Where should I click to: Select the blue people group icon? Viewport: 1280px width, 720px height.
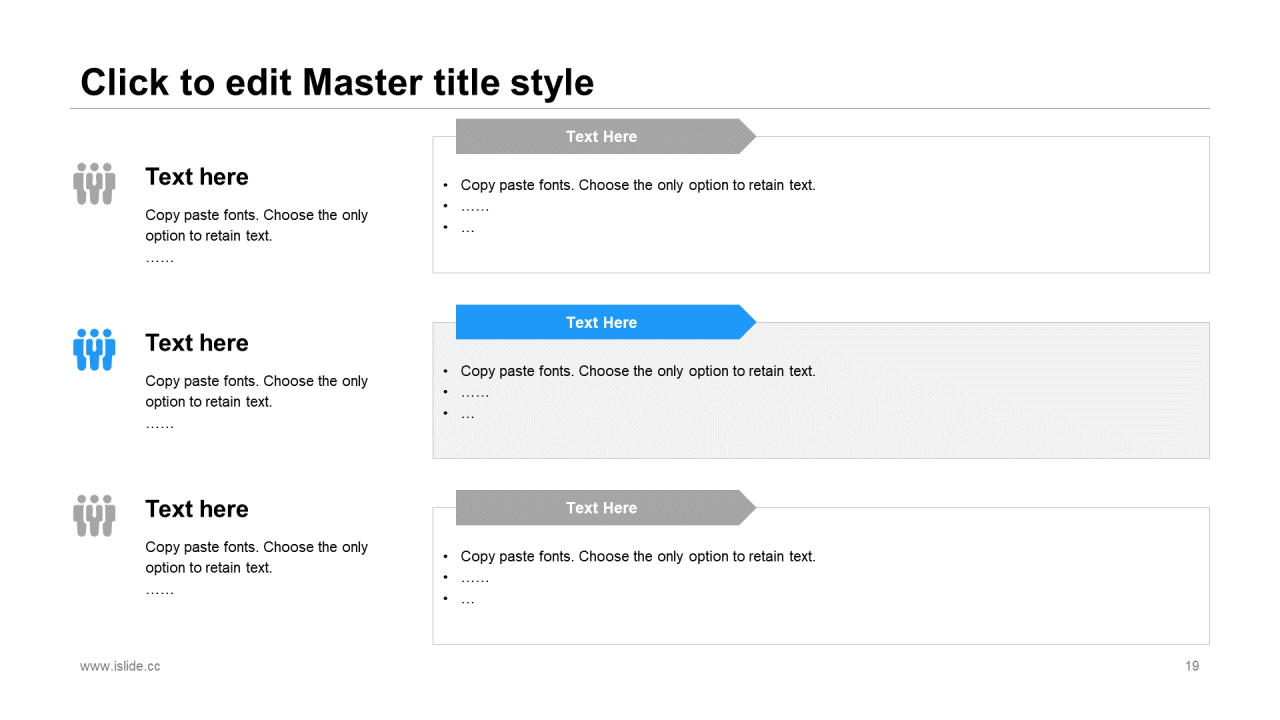(x=94, y=350)
